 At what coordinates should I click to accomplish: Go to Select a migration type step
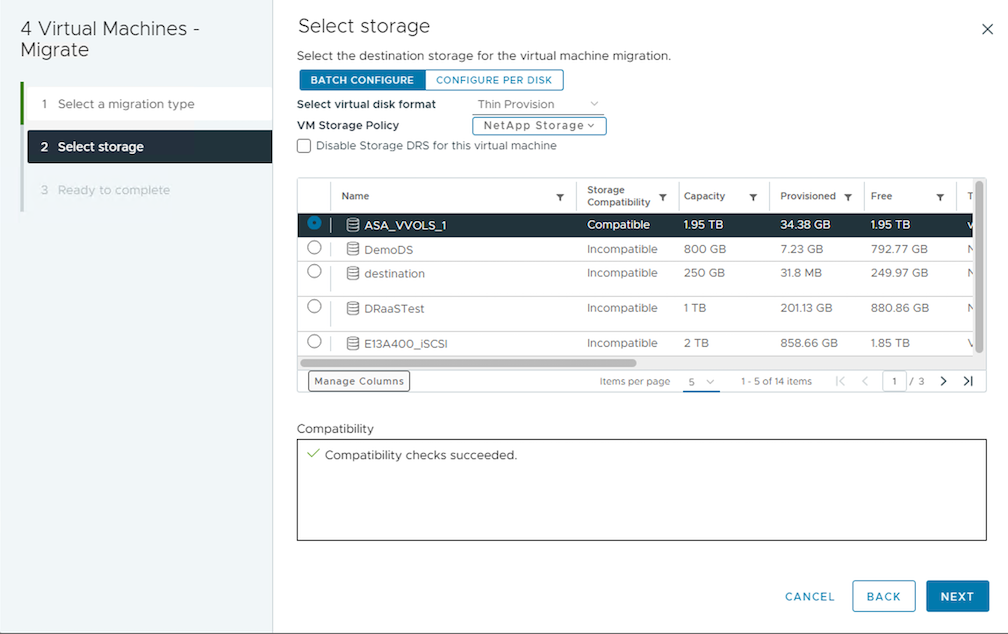click(126, 104)
